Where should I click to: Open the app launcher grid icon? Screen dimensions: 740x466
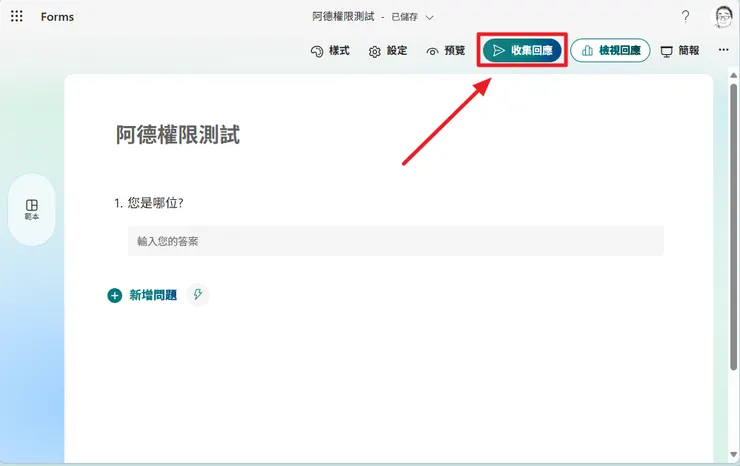(17, 17)
